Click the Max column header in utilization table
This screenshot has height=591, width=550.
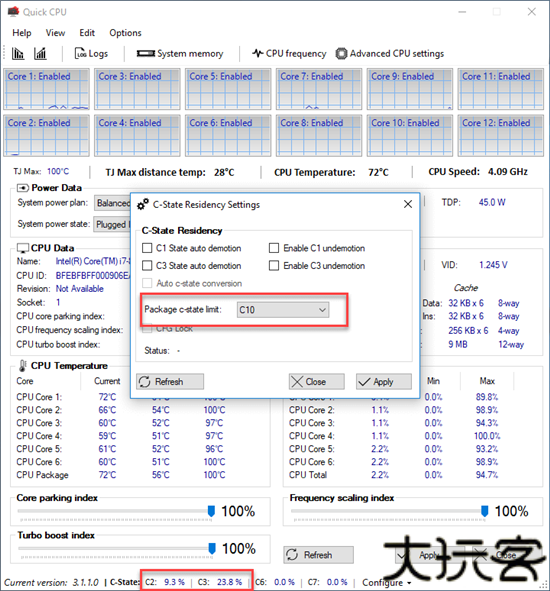[487, 381]
